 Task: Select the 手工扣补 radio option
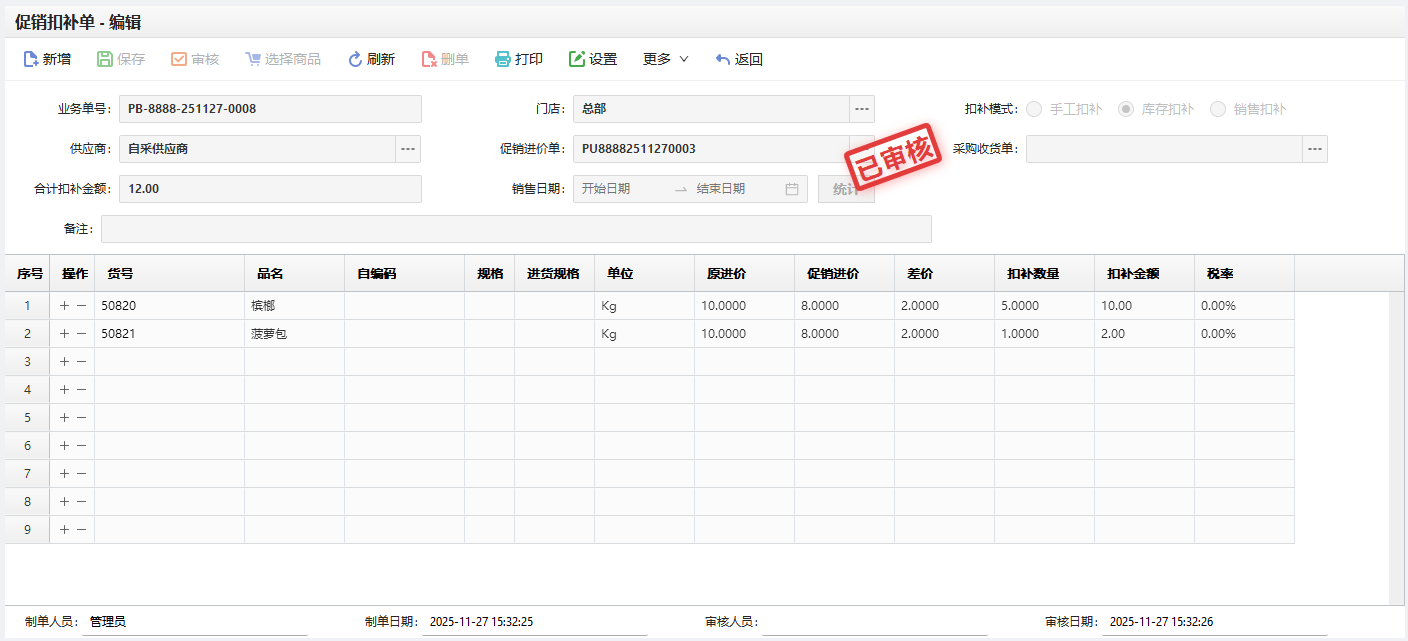[1034, 109]
